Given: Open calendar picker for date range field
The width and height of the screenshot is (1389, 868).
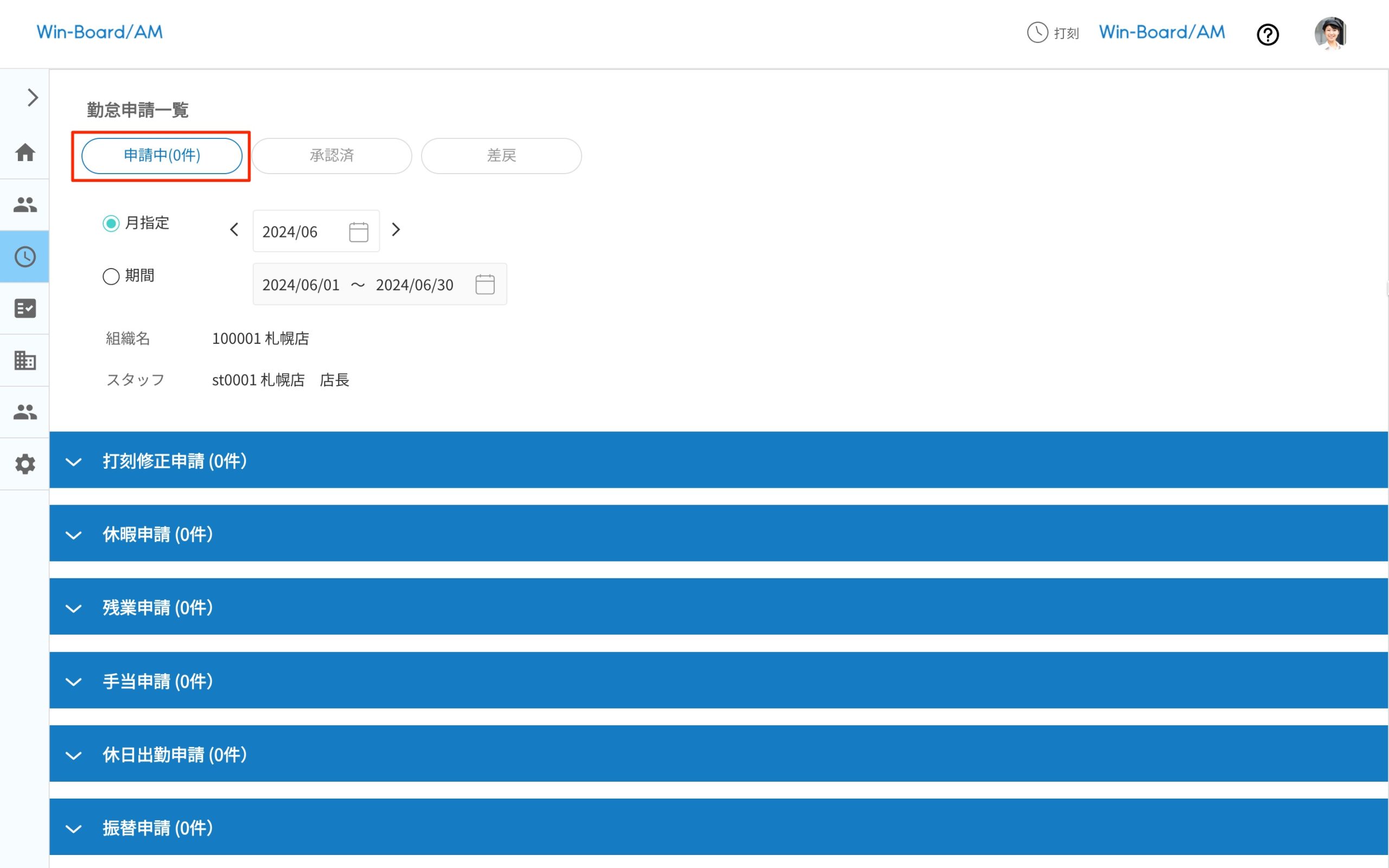Looking at the screenshot, I should coord(485,284).
